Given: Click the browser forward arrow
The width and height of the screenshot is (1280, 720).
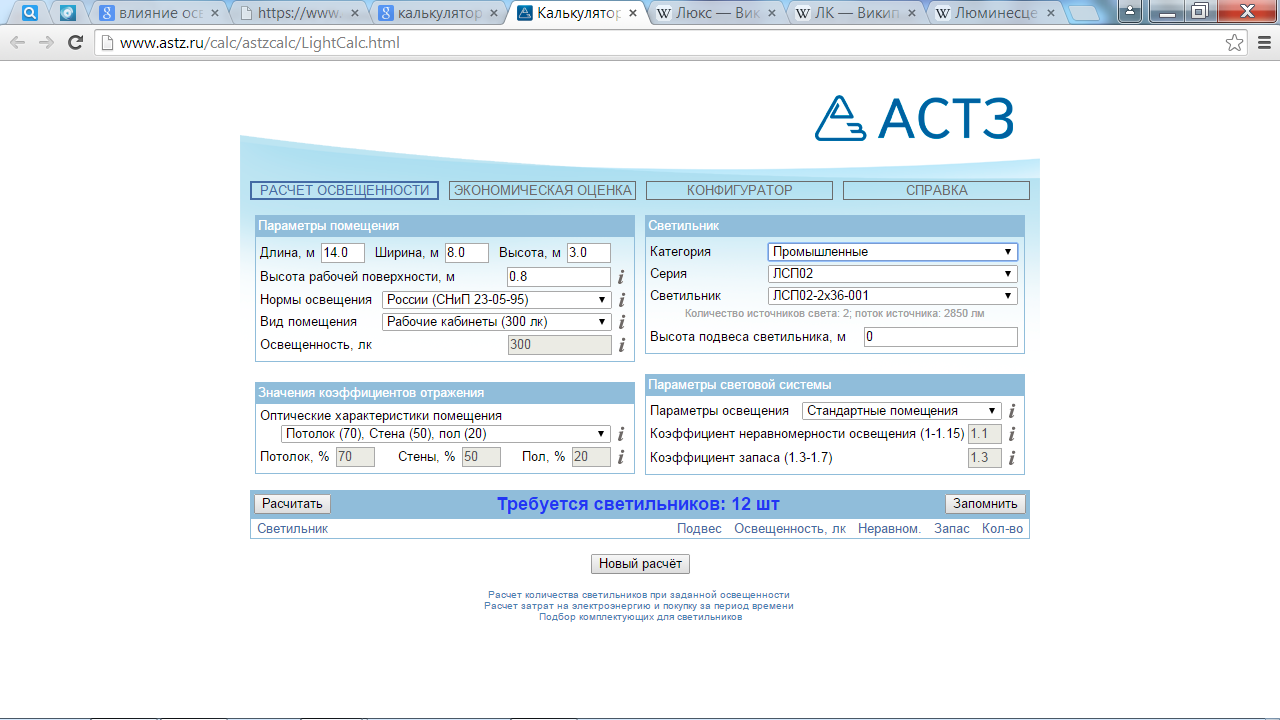Looking at the screenshot, I should (46, 43).
